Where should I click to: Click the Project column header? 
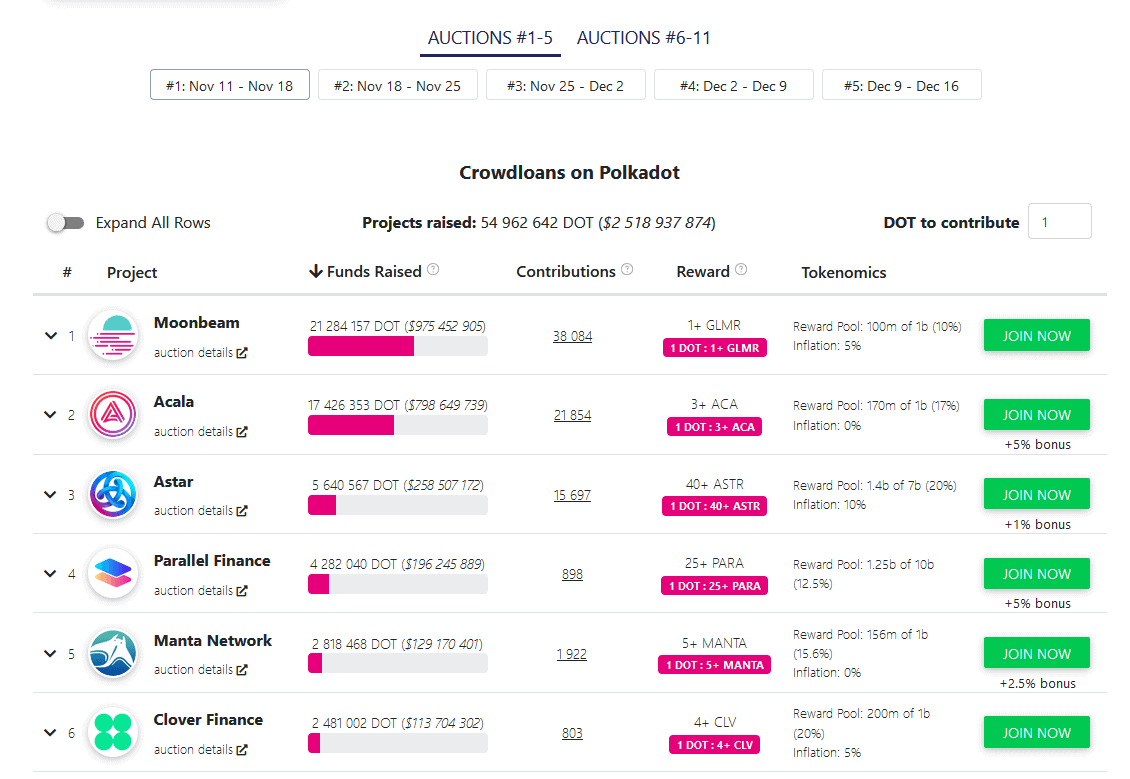(x=132, y=272)
